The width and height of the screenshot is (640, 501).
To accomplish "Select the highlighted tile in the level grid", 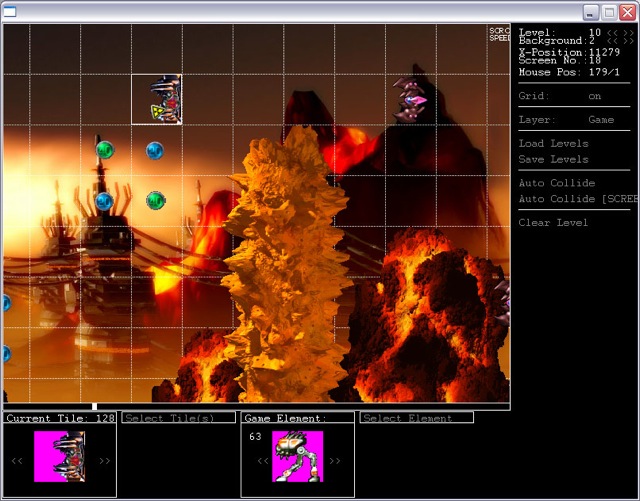I will point(156,99).
